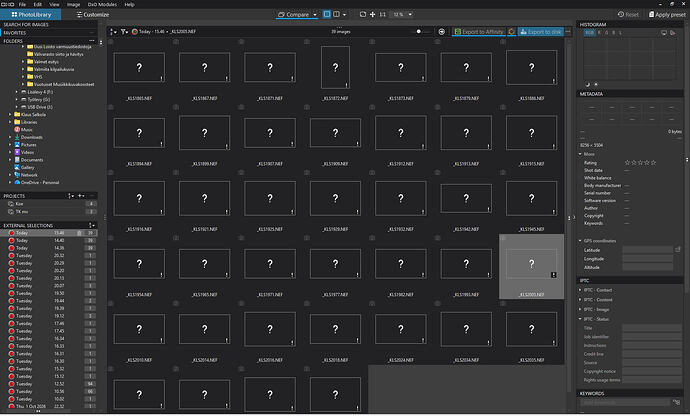This screenshot has height=416, width=690.
Task: Expand the IPTC - Content section
Action: pyautogui.click(x=580, y=300)
